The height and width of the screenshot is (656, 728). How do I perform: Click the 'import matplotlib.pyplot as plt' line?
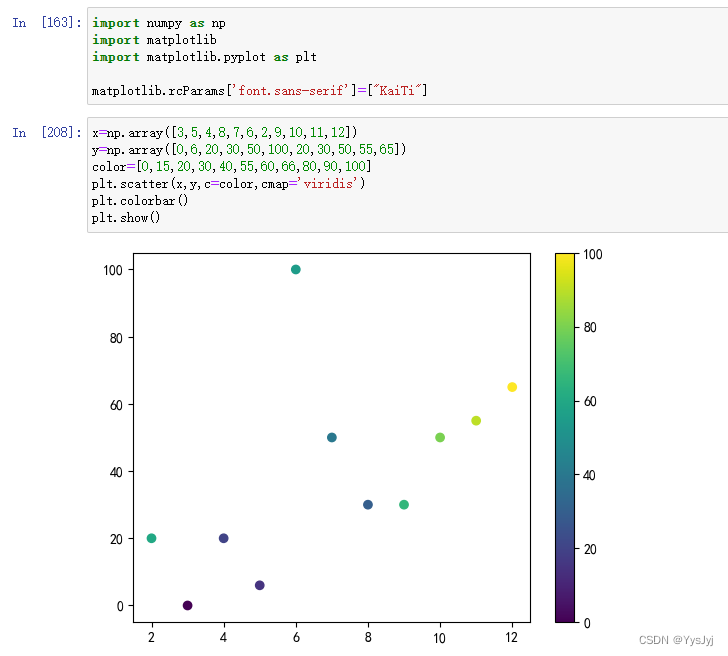click(204, 57)
